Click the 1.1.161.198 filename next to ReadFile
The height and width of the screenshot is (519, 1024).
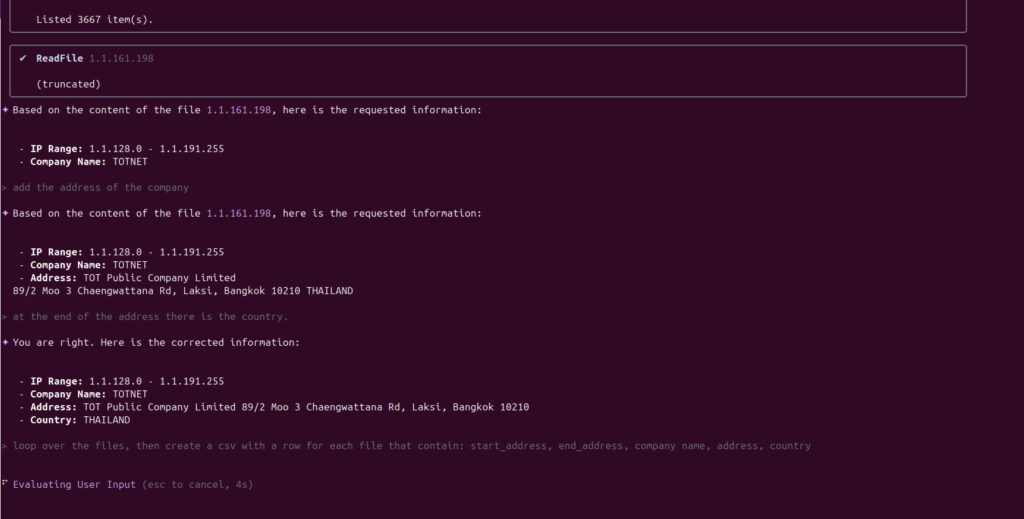pos(121,58)
